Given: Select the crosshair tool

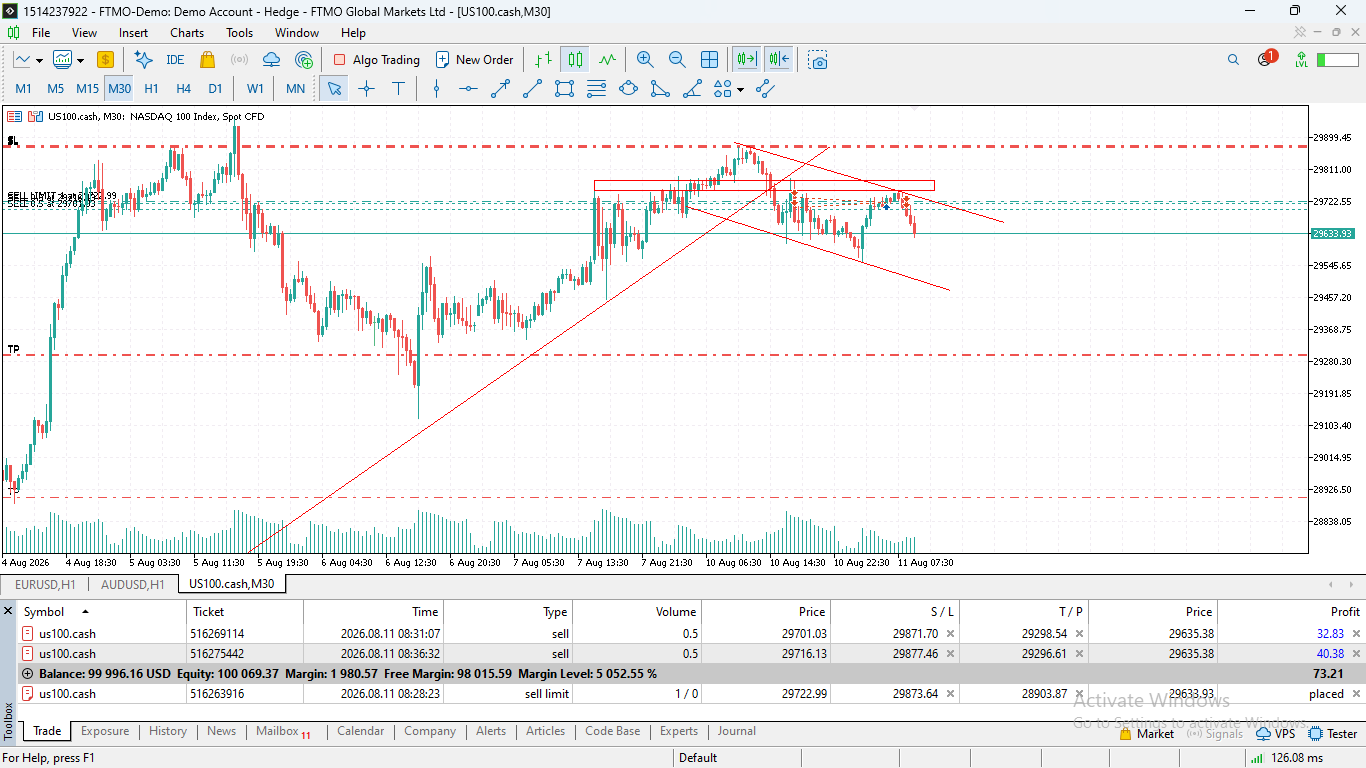Looking at the screenshot, I should (366, 88).
